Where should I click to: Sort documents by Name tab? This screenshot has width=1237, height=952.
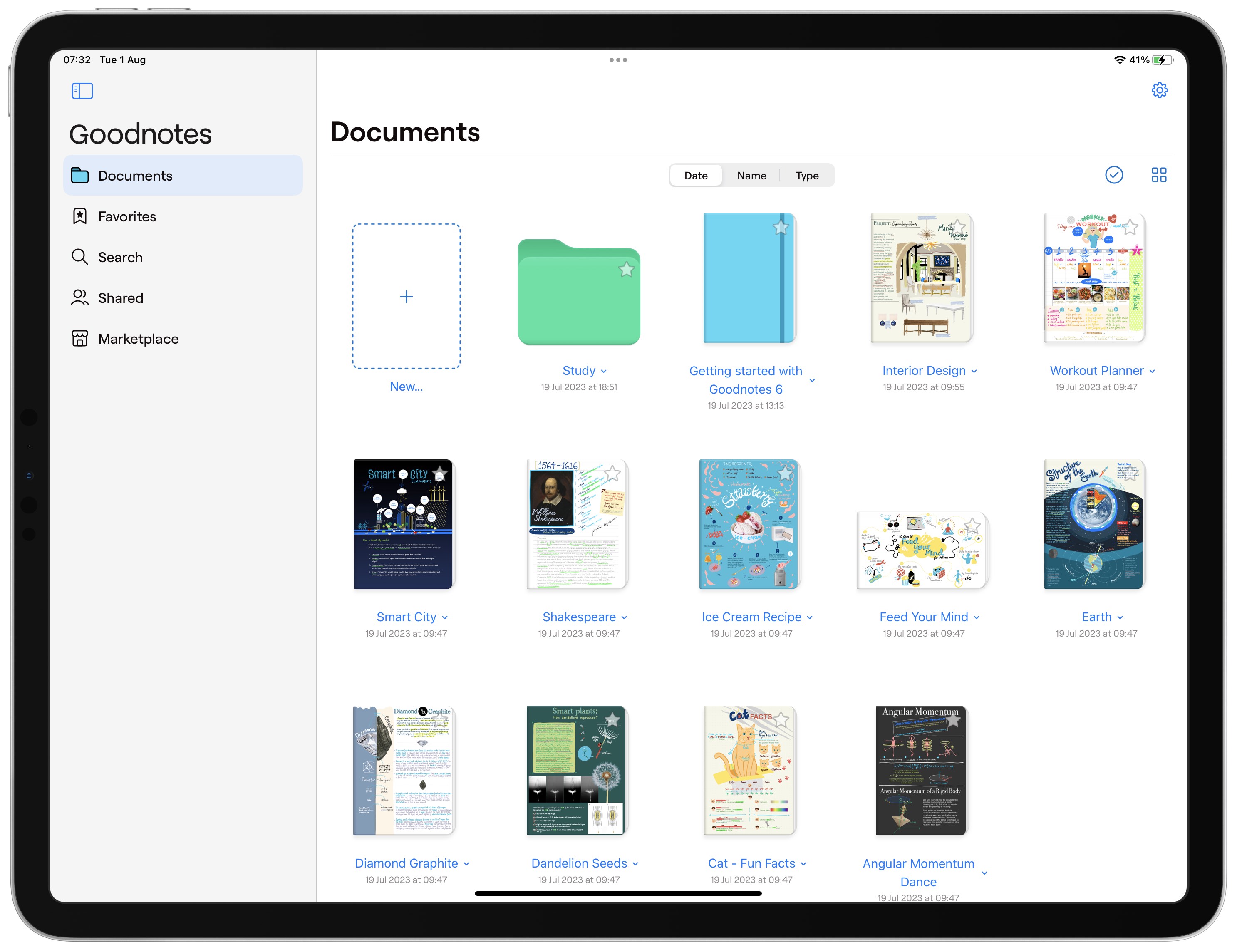tap(751, 175)
